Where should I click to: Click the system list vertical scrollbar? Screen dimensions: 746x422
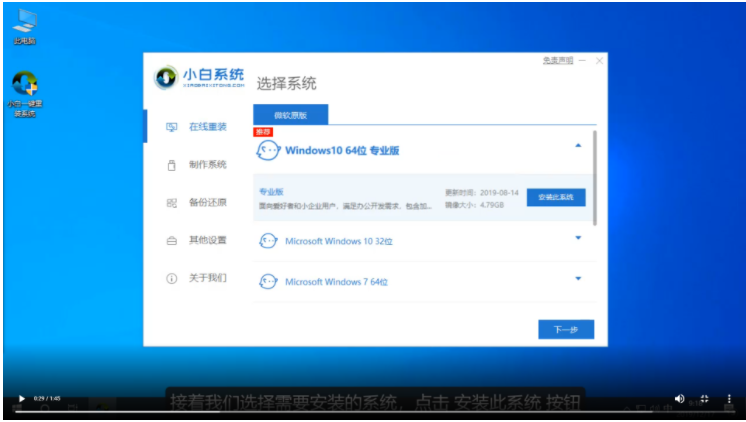pos(595,177)
